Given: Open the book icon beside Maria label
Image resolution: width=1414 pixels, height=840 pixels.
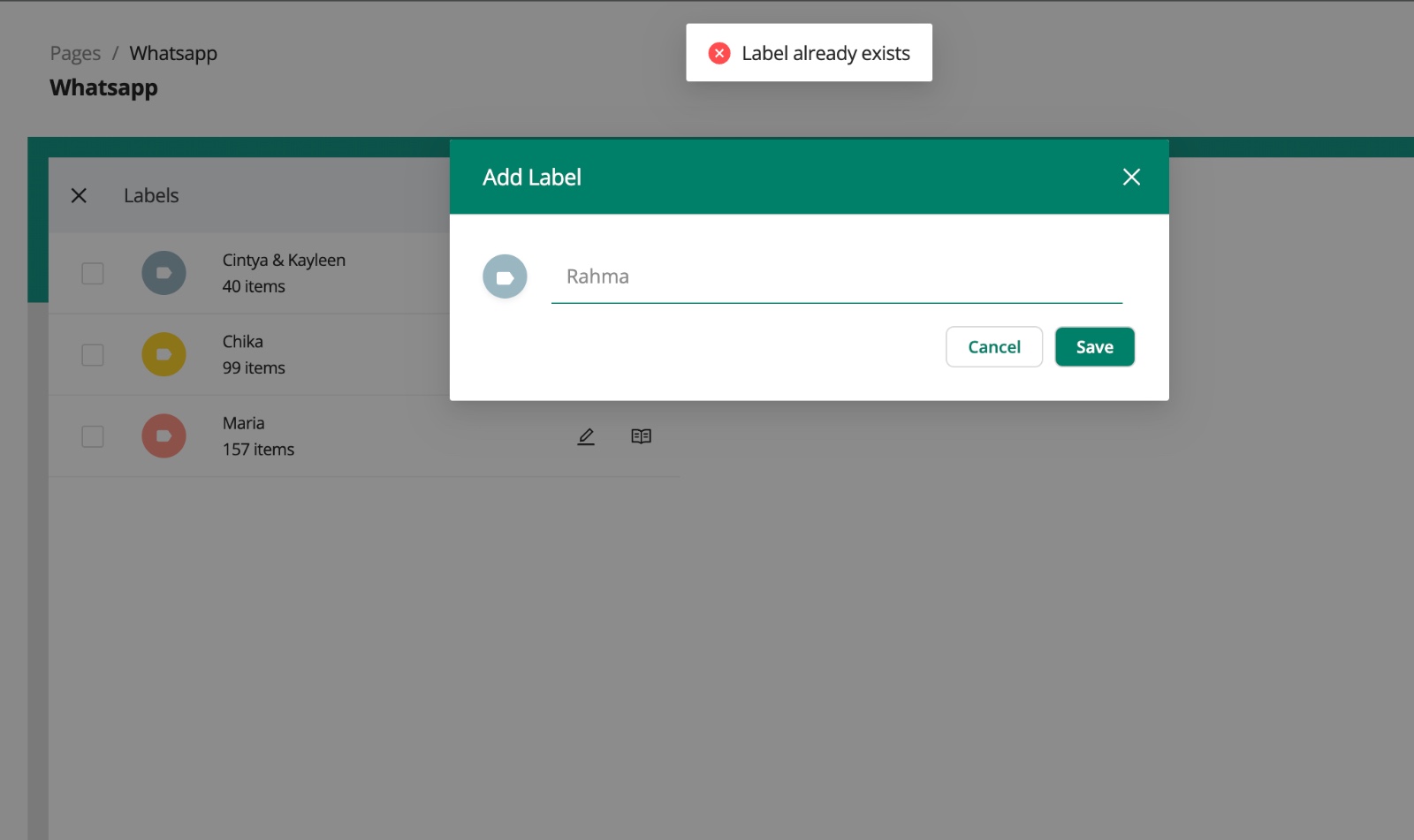Looking at the screenshot, I should (x=641, y=436).
